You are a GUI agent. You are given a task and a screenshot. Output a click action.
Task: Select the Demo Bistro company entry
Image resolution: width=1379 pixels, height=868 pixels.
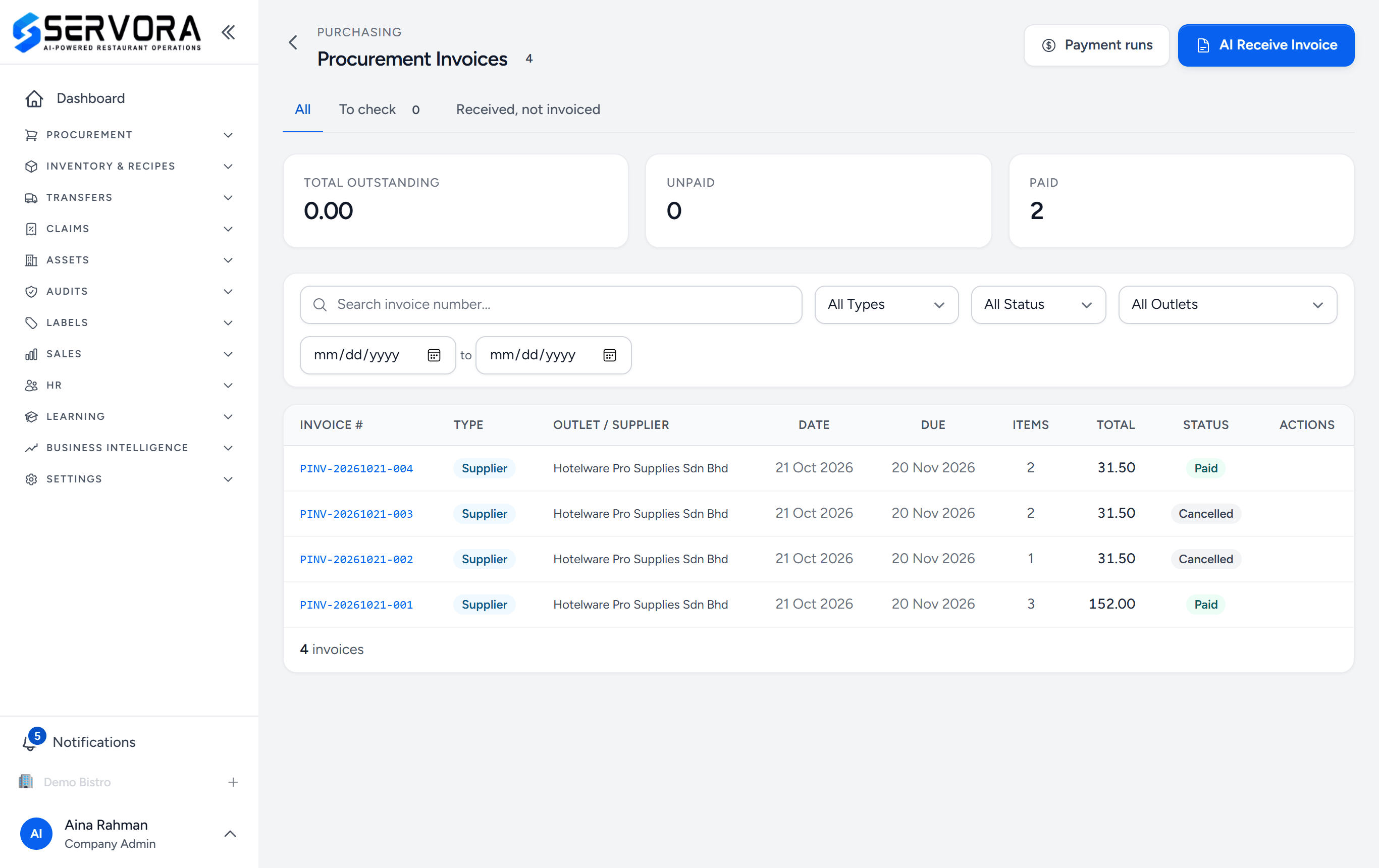point(77,782)
